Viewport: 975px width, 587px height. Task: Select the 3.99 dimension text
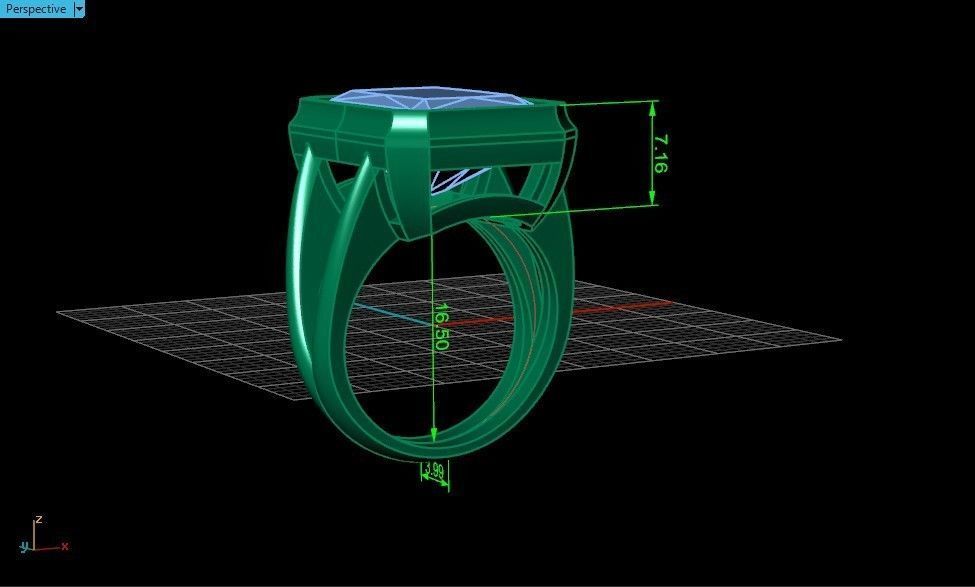pyautogui.click(x=435, y=472)
